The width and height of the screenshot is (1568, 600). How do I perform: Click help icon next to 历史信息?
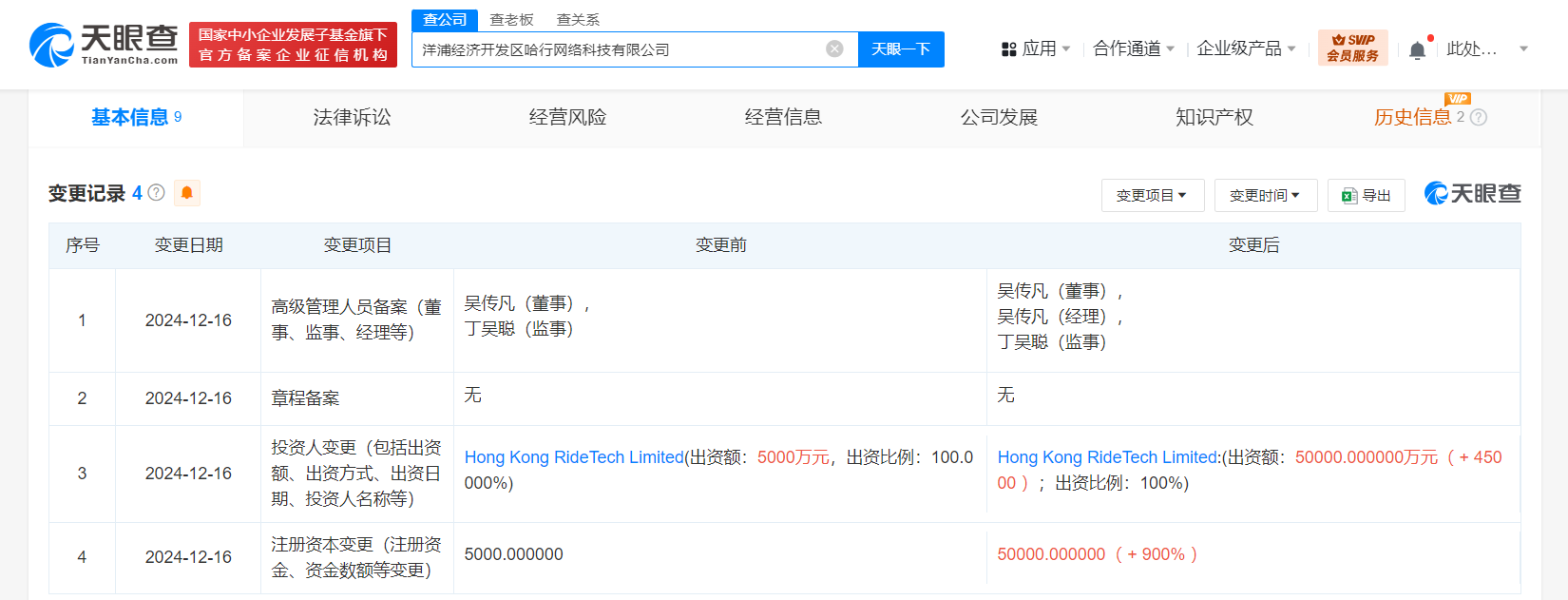(x=1479, y=118)
